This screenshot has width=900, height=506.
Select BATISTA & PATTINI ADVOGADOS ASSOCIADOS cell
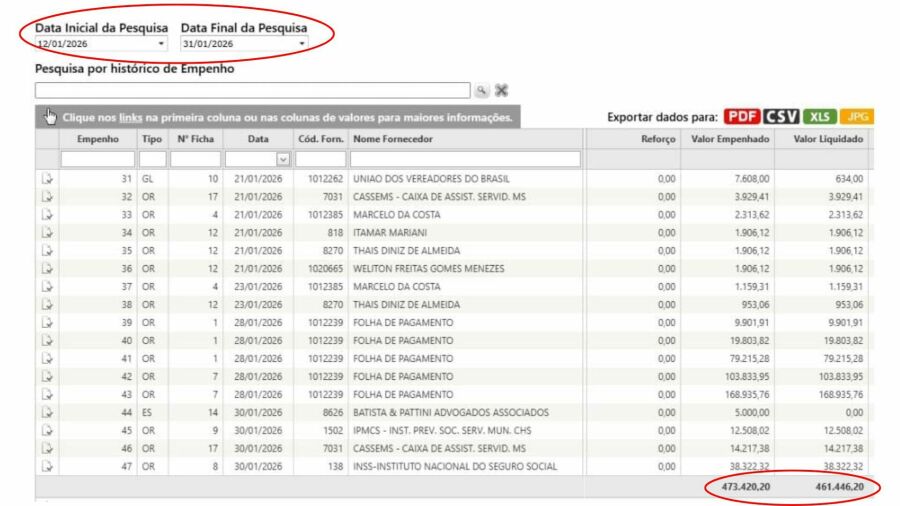pyautogui.click(x=451, y=412)
